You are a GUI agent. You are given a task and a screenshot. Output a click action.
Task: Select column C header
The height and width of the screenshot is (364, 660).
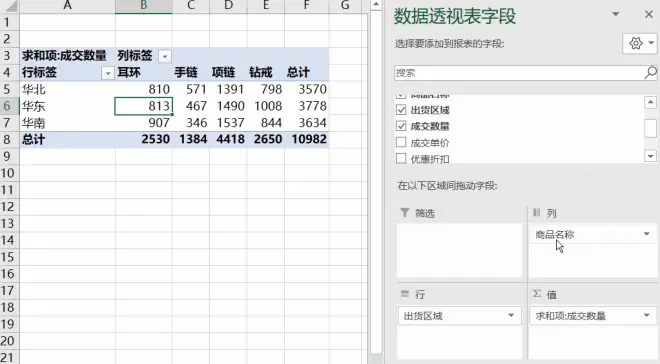[x=191, y=5]
